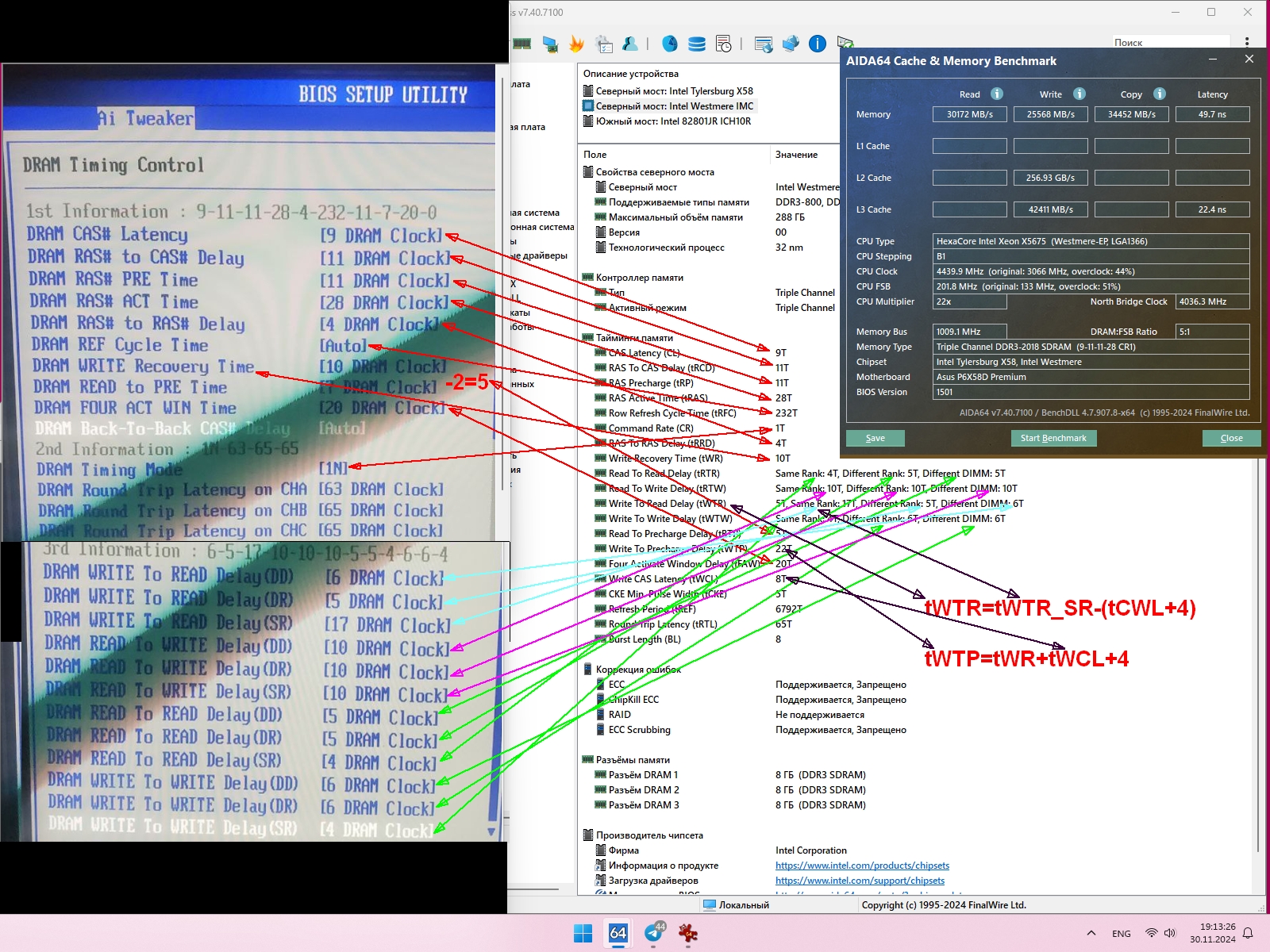Click Motherboard field Asus P6X58D Premium
1270x952 pixels.
[x=1091, y=377]
